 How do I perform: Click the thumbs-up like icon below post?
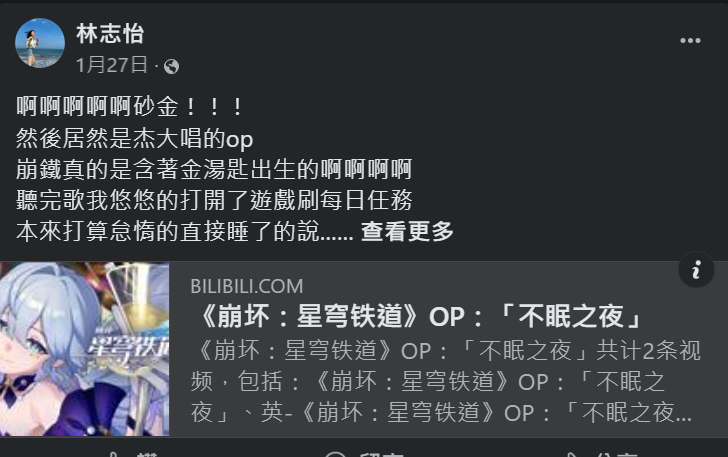(113, 454)
